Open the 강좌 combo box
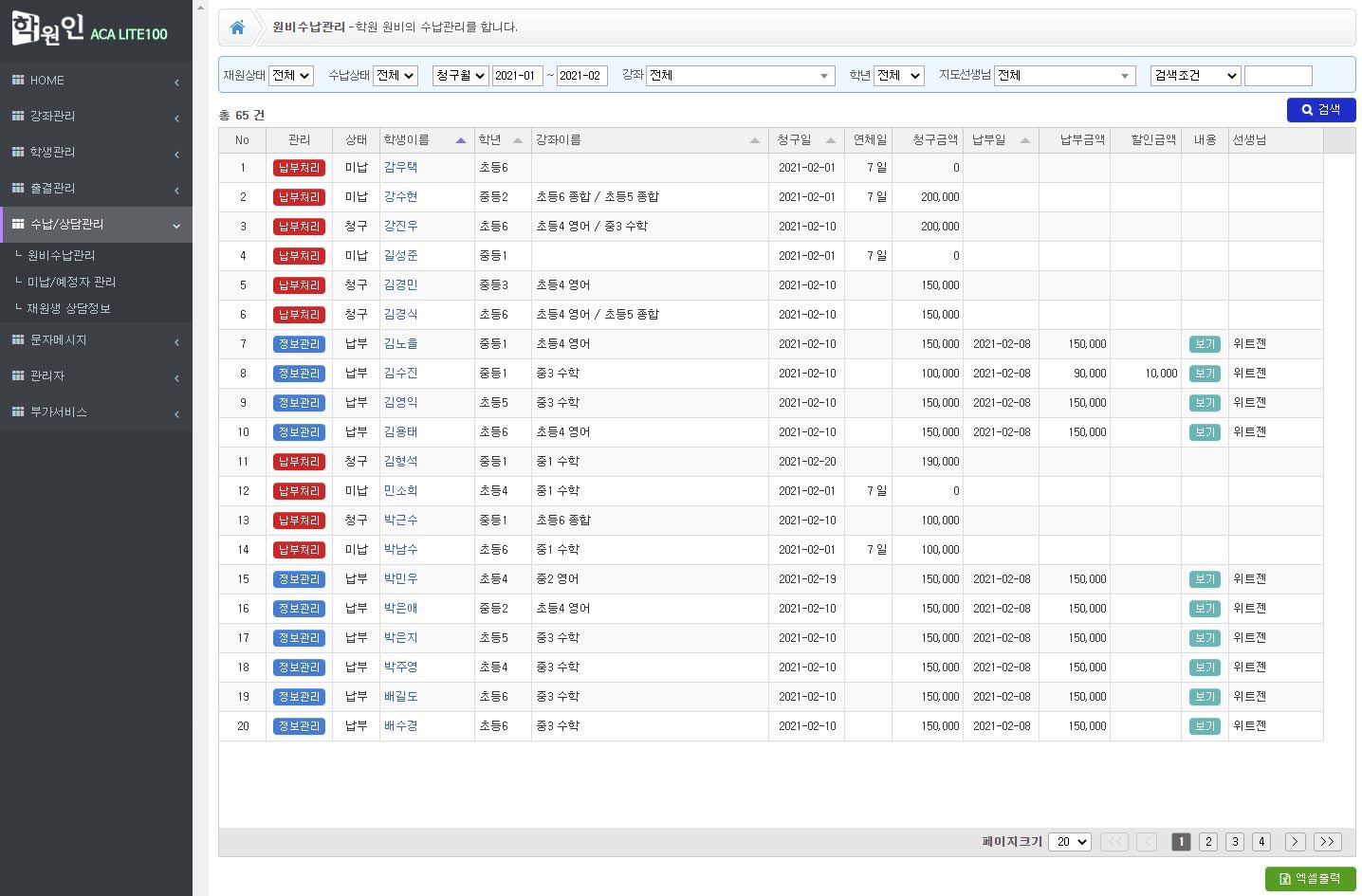 click(740, 76)
